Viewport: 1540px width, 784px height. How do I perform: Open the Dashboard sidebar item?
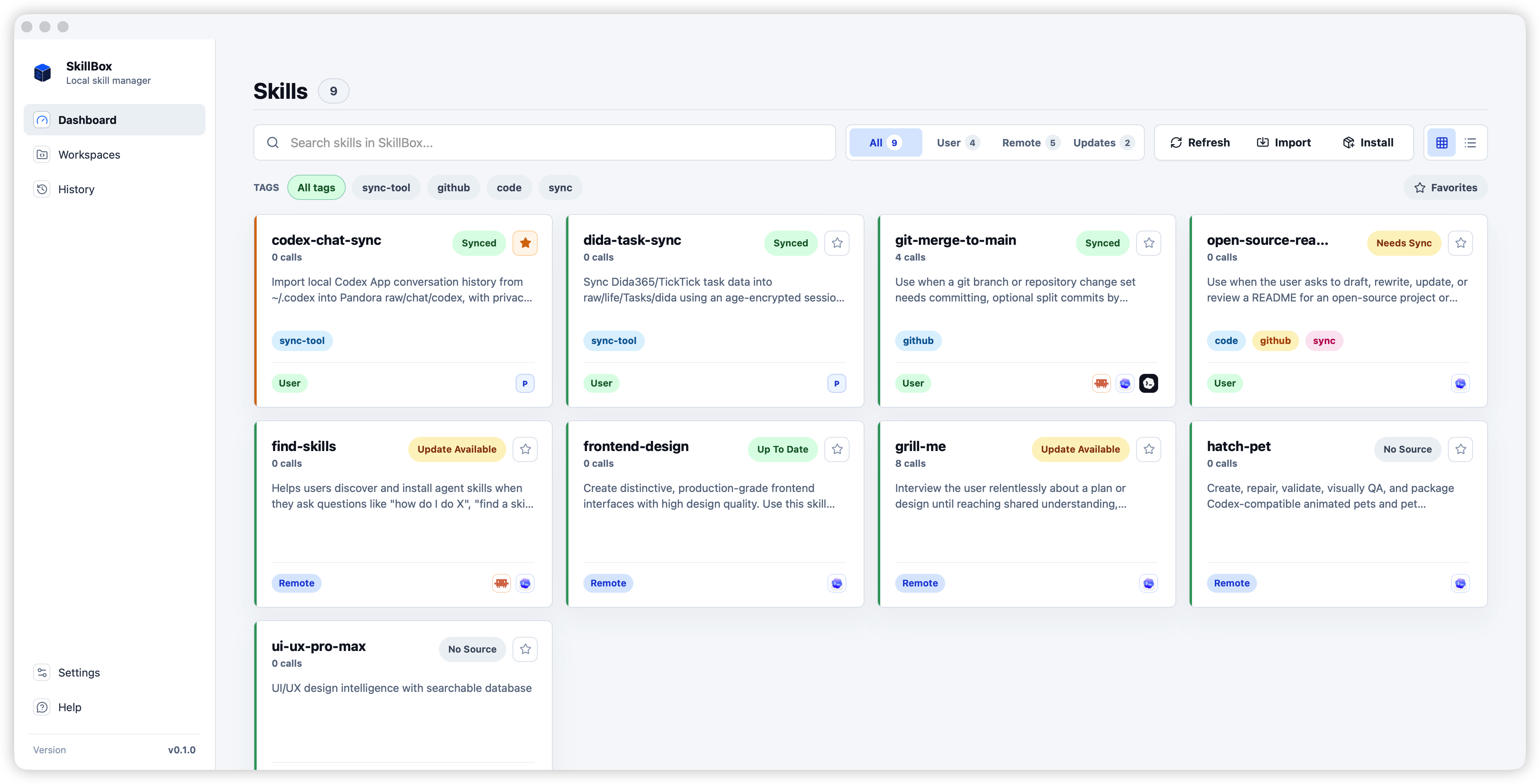(115, 120)
